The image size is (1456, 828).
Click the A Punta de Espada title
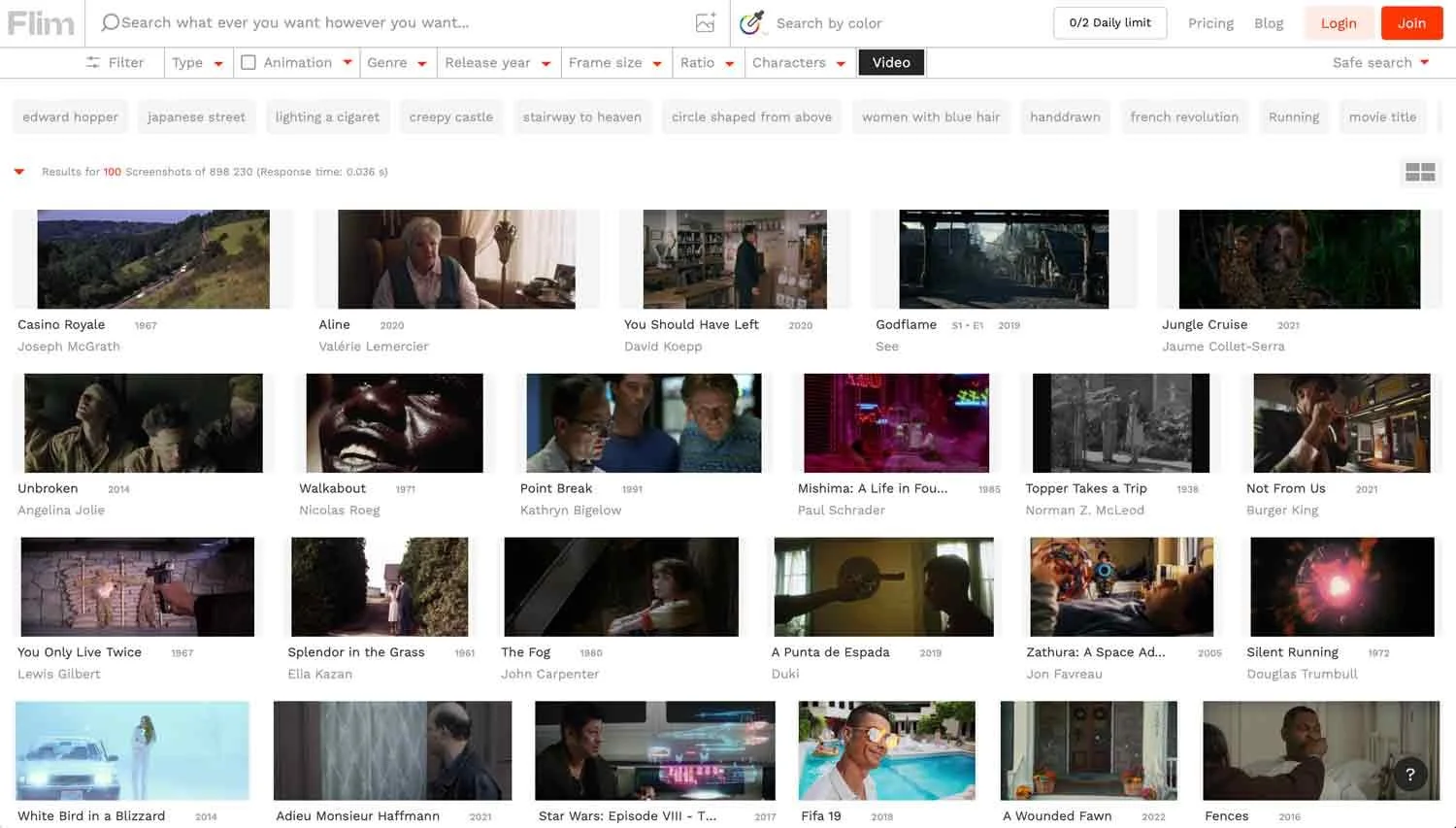pyautogui.click(x=831, y=652)
